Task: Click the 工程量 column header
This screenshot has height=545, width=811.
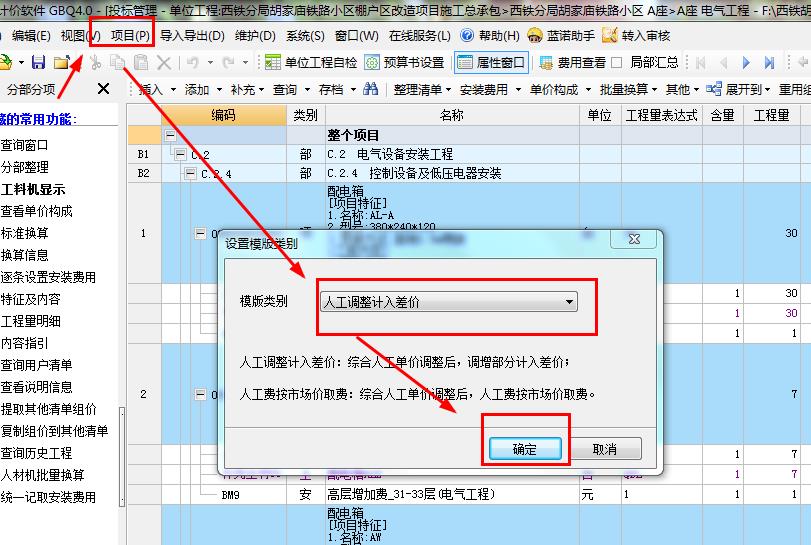Action: click(x=771, y=115)
